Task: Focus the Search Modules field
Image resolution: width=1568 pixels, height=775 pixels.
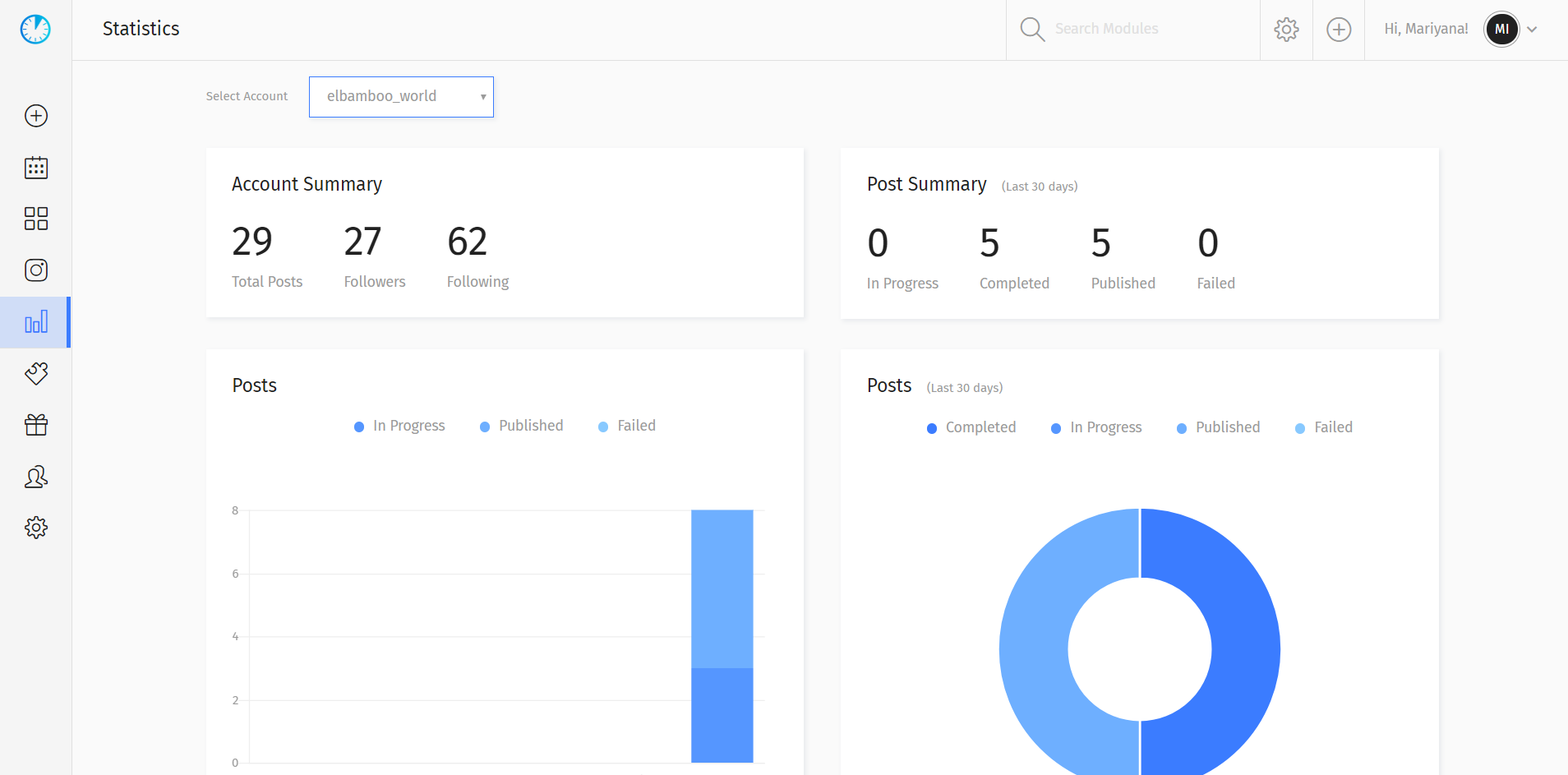Action: point(1151,30)
